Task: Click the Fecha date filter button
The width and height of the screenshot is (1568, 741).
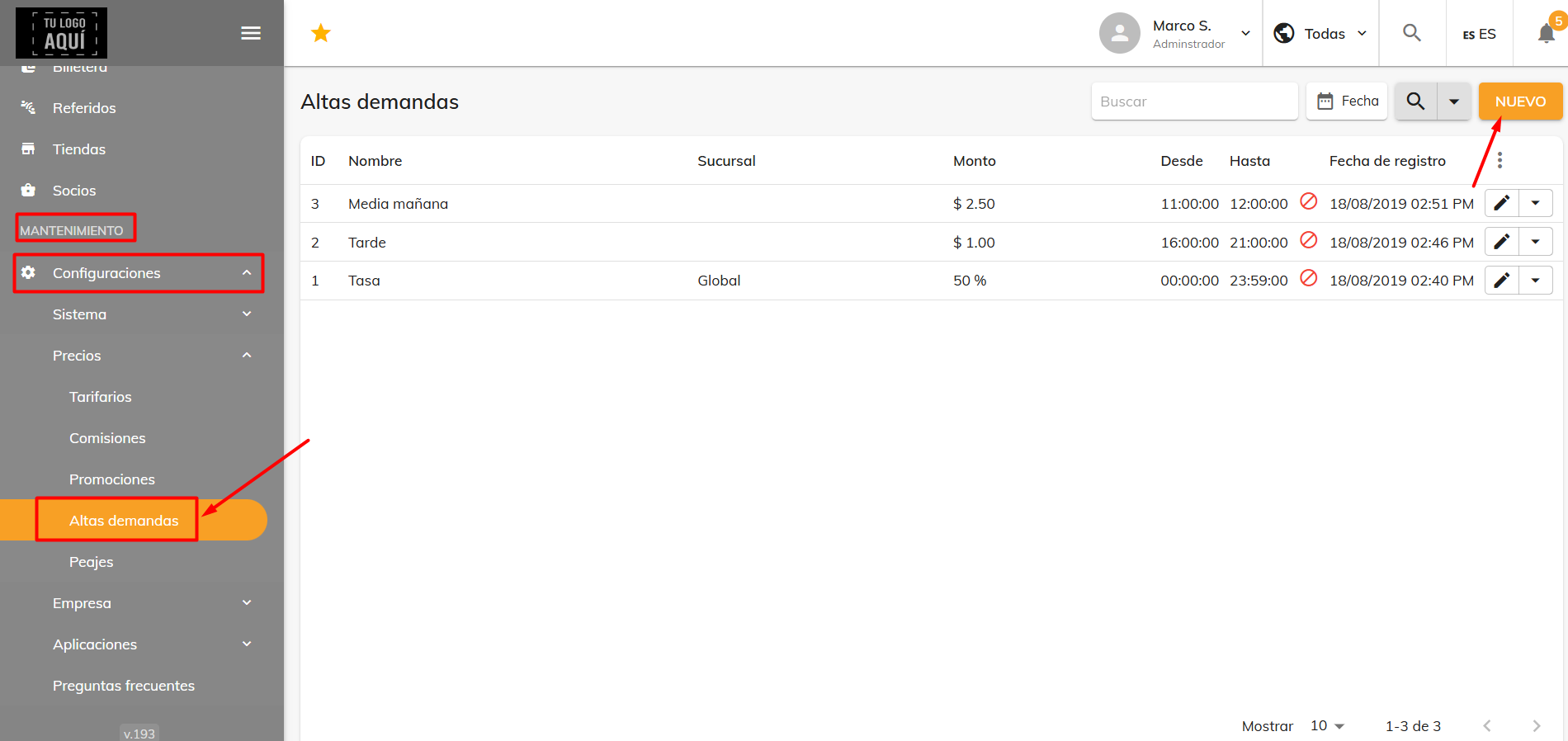Action: click(1347, 101)
